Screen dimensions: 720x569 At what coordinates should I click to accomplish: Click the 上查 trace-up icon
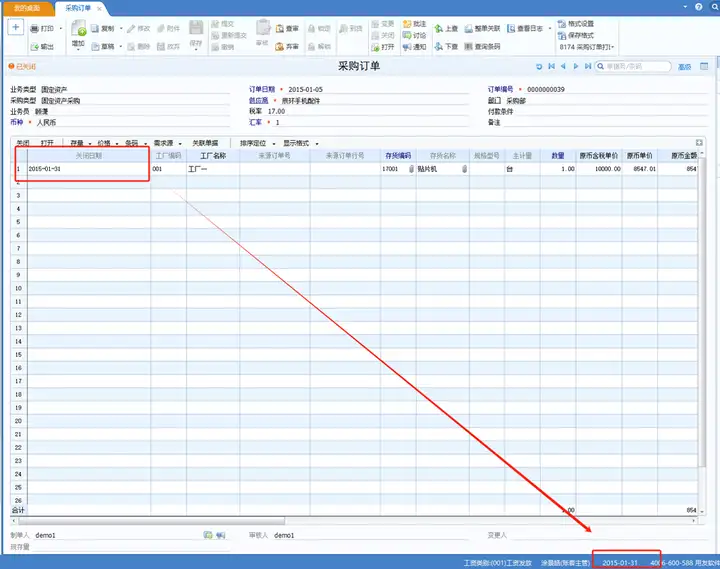click(x=439, y=28)
